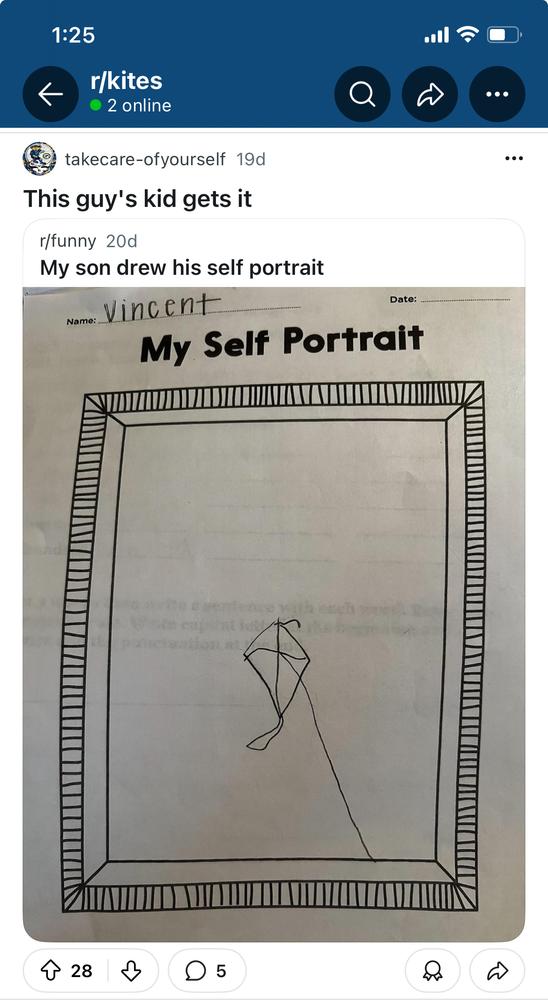The height and width of the screenshot is (1000, 548).
Task: Open search with the magnifier icon
Action: tap(362, 94)
